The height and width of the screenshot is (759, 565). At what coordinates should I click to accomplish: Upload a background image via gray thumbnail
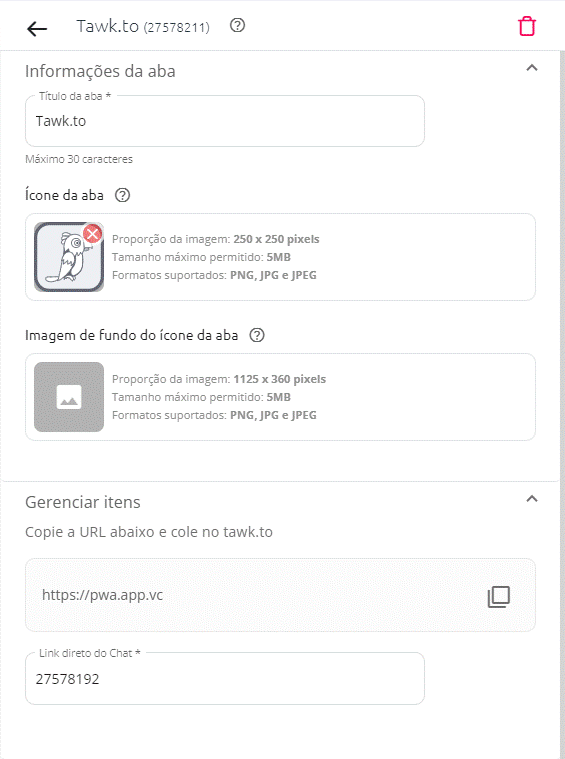pos(69,397)
